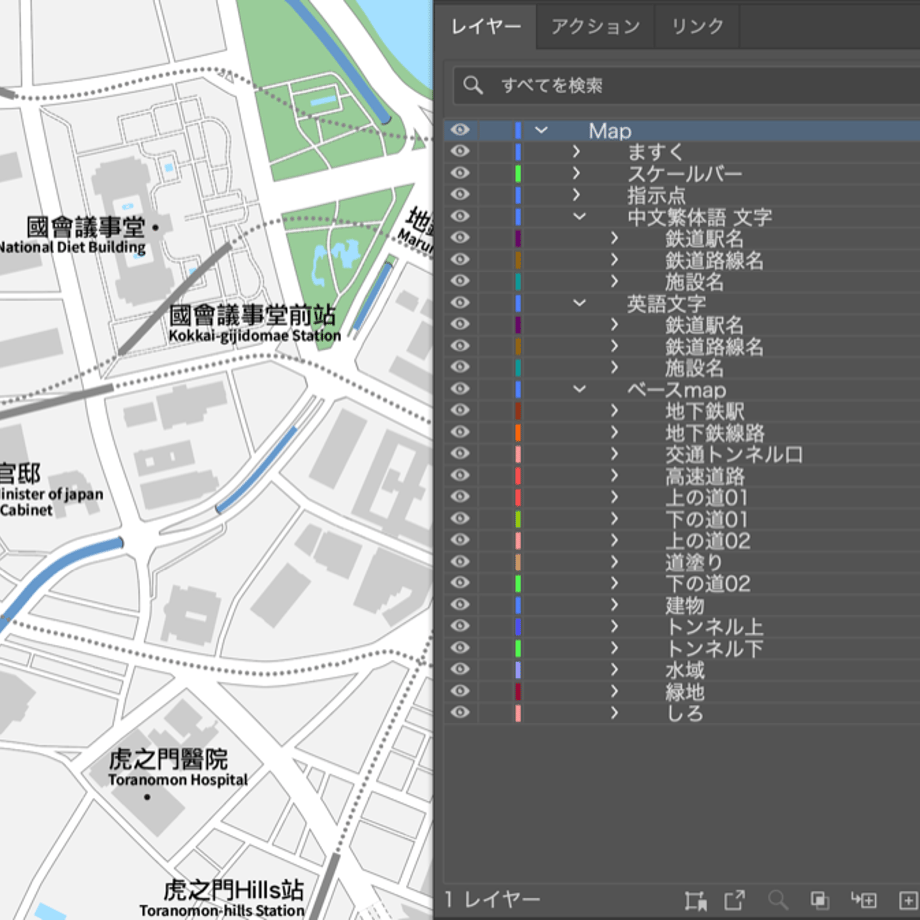Select the 上の道01 layer row
920x920 pixels.
[682, 497]
